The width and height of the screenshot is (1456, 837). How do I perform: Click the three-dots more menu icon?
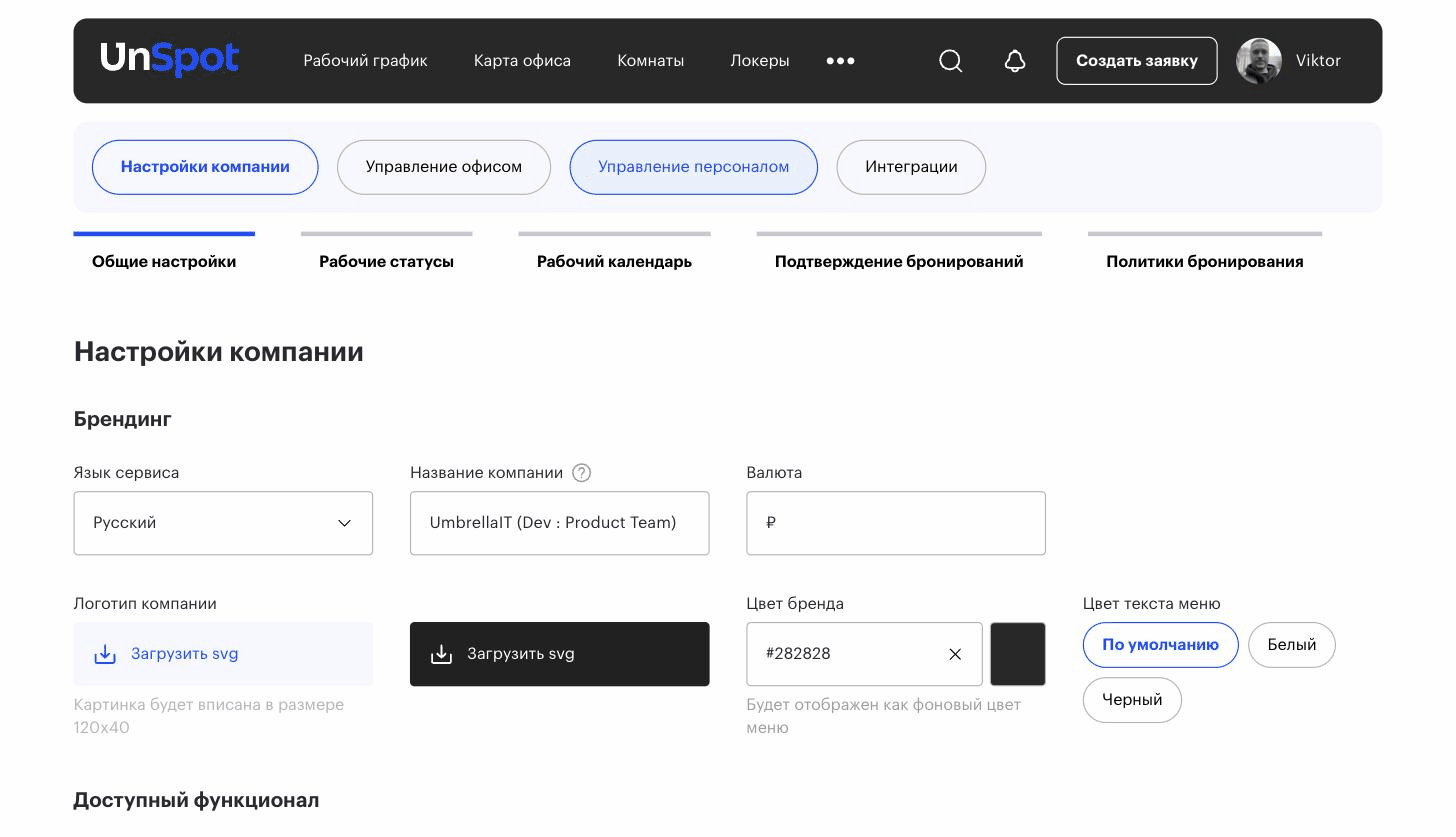[x=840, y=61]
